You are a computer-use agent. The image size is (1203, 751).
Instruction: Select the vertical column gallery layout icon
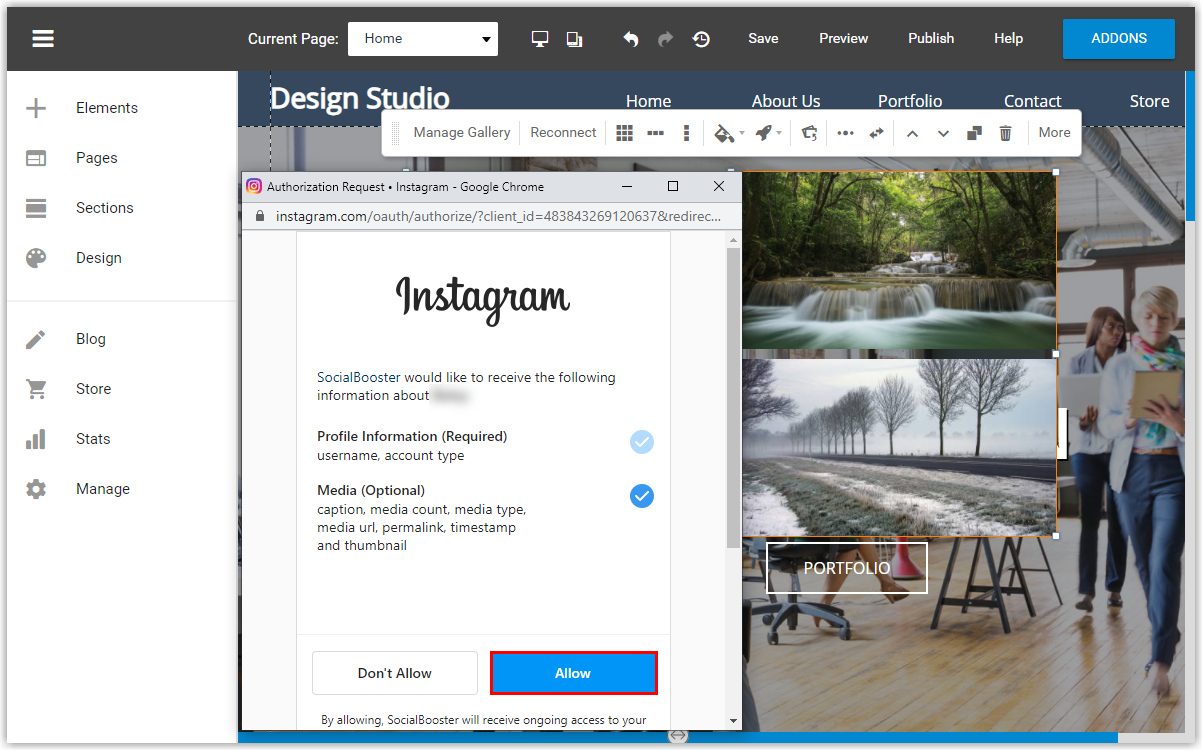686,133
